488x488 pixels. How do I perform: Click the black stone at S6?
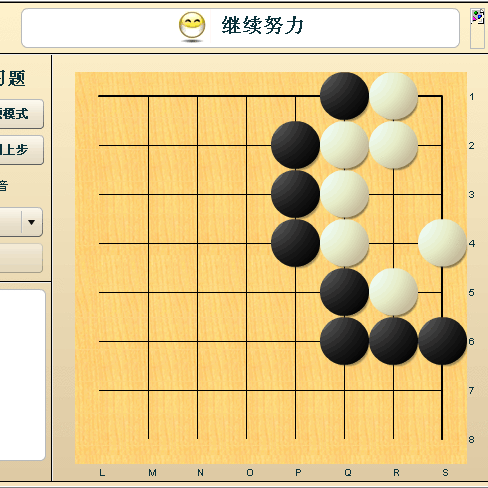pos(442,341)
